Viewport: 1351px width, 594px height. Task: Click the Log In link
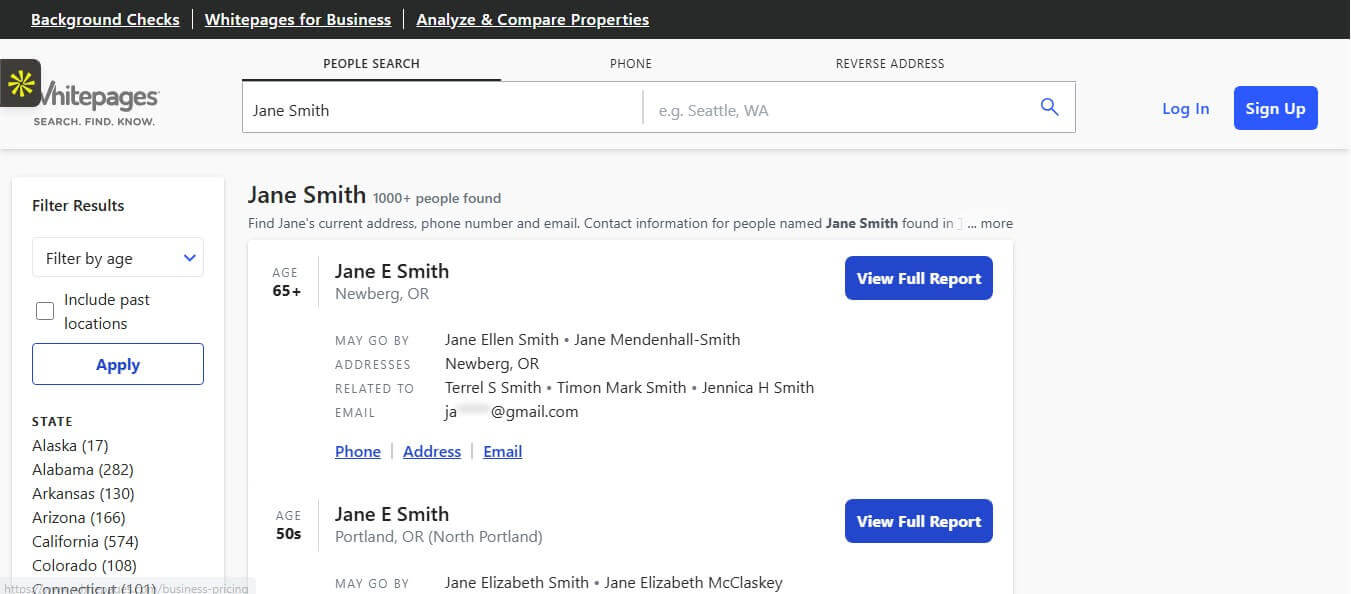(1185, 108)
